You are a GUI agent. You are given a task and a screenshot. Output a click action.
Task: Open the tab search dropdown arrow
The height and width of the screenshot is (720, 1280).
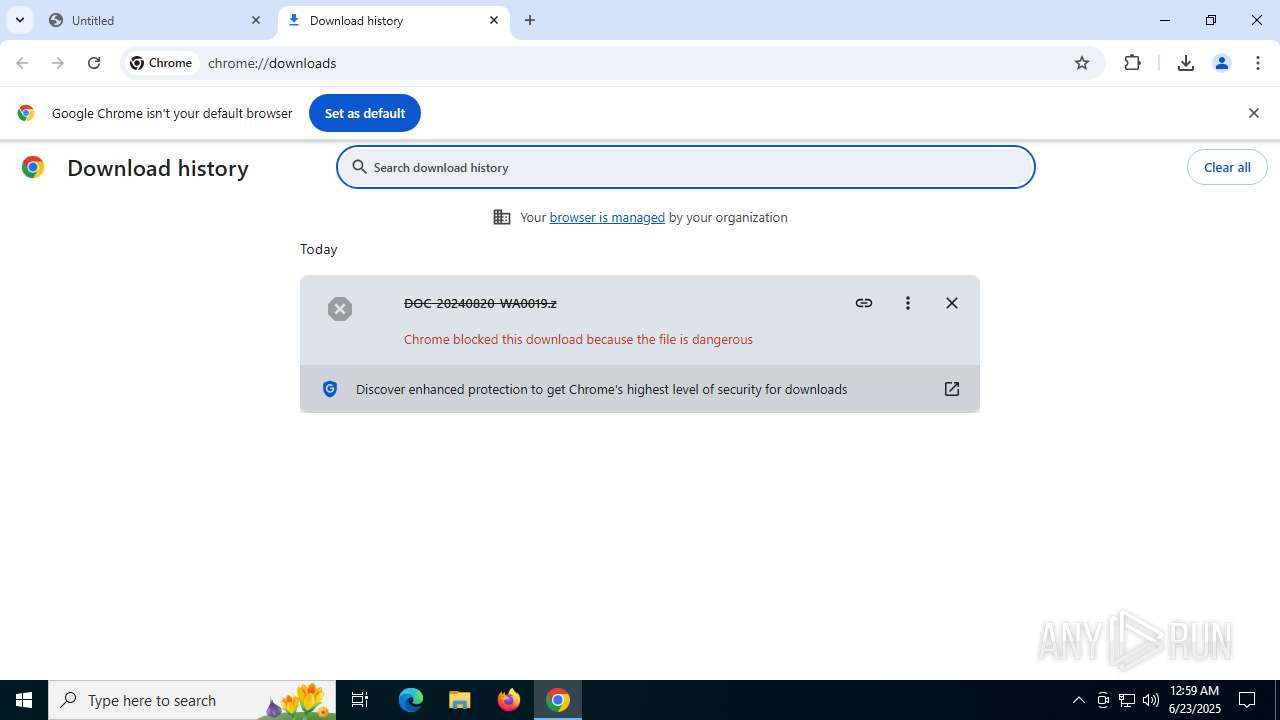coord(19,20)
